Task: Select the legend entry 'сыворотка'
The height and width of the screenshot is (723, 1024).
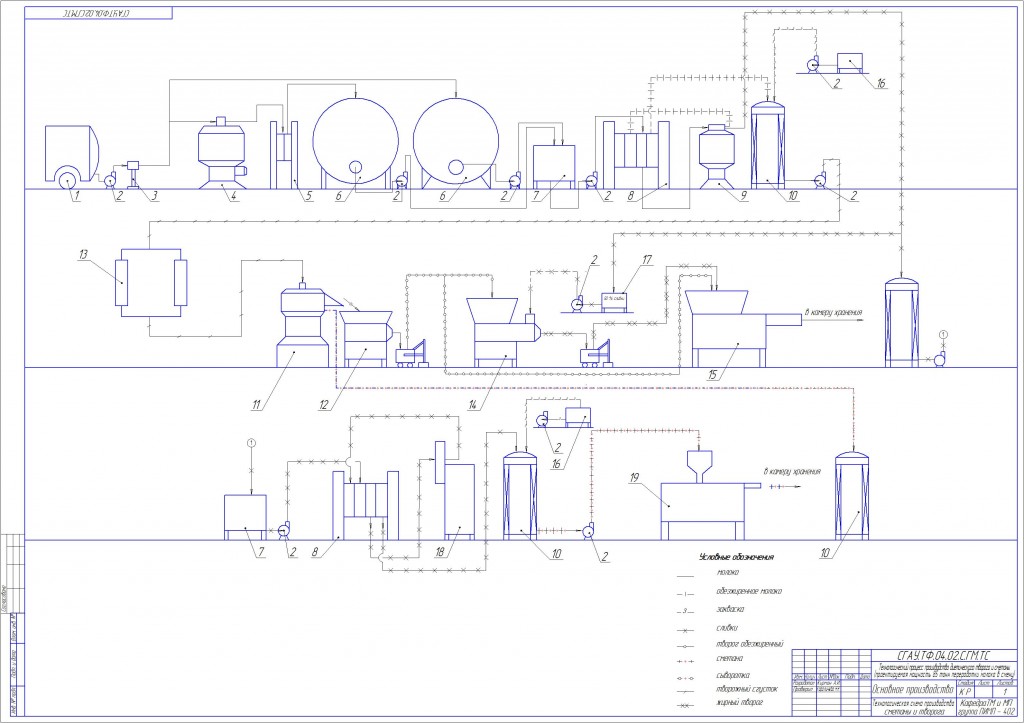Action: [733, 675]
